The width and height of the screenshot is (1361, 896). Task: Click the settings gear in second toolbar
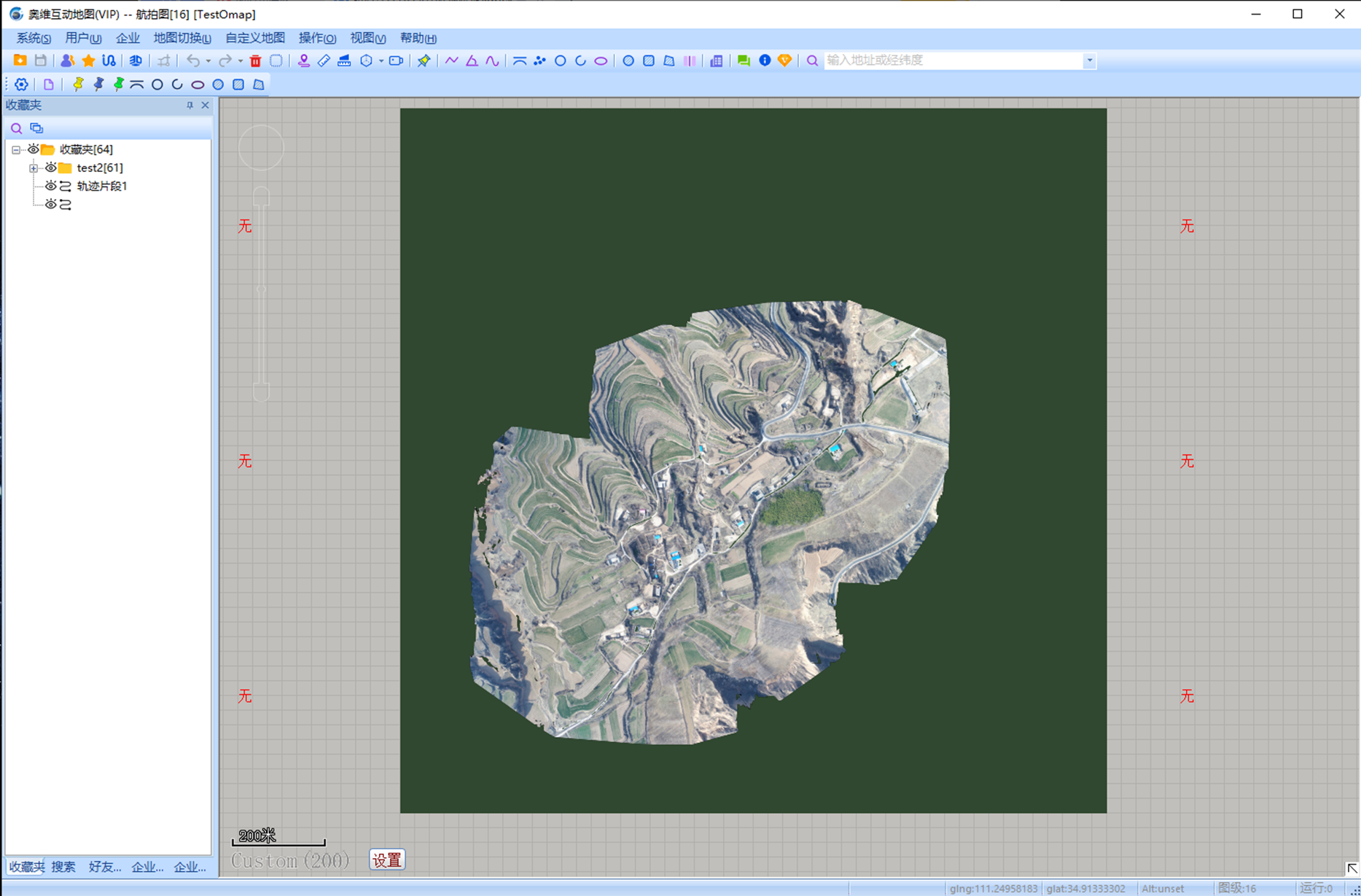click(x=21, y=85)
